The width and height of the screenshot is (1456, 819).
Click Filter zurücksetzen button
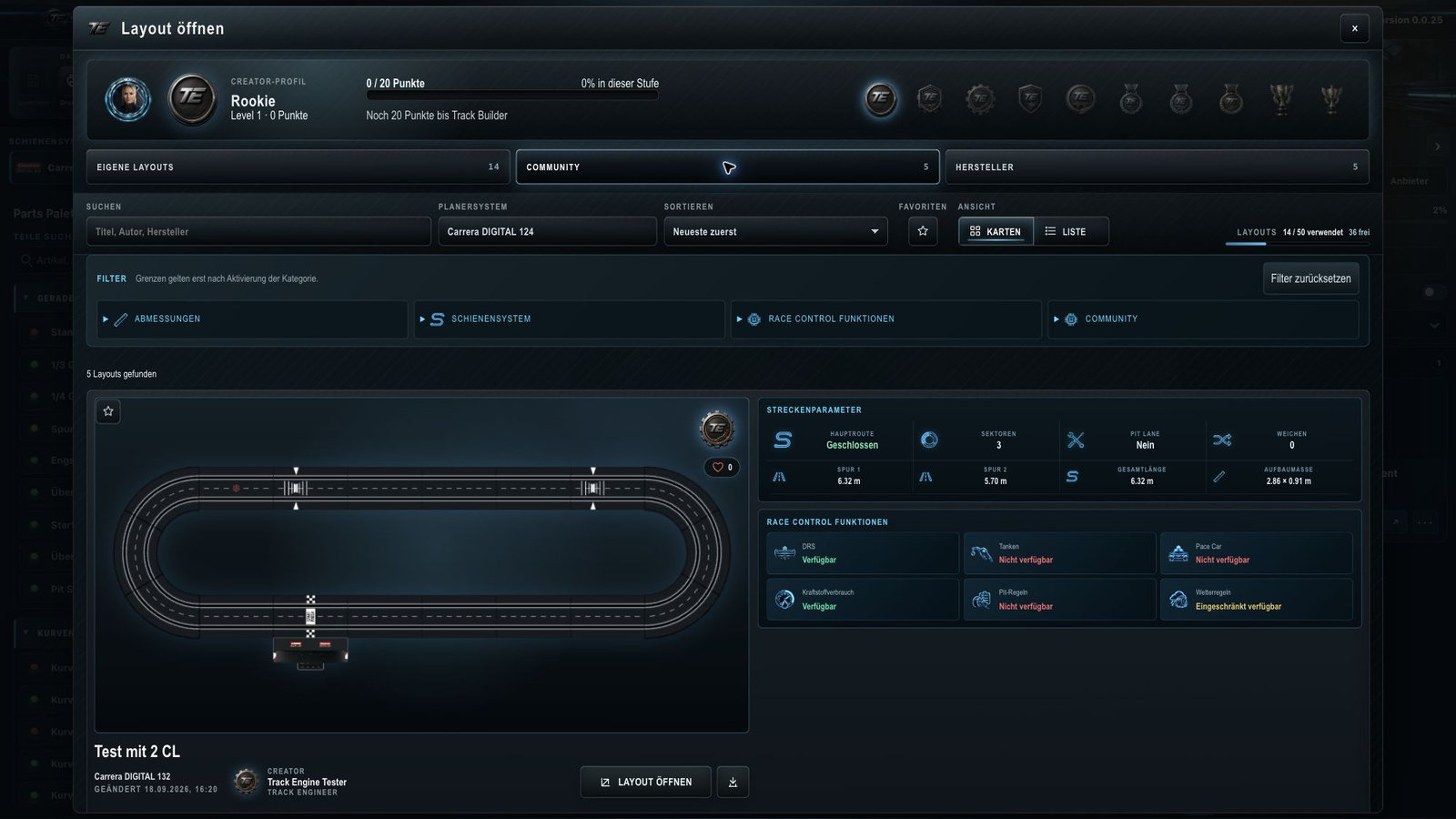click(1310, 278)
